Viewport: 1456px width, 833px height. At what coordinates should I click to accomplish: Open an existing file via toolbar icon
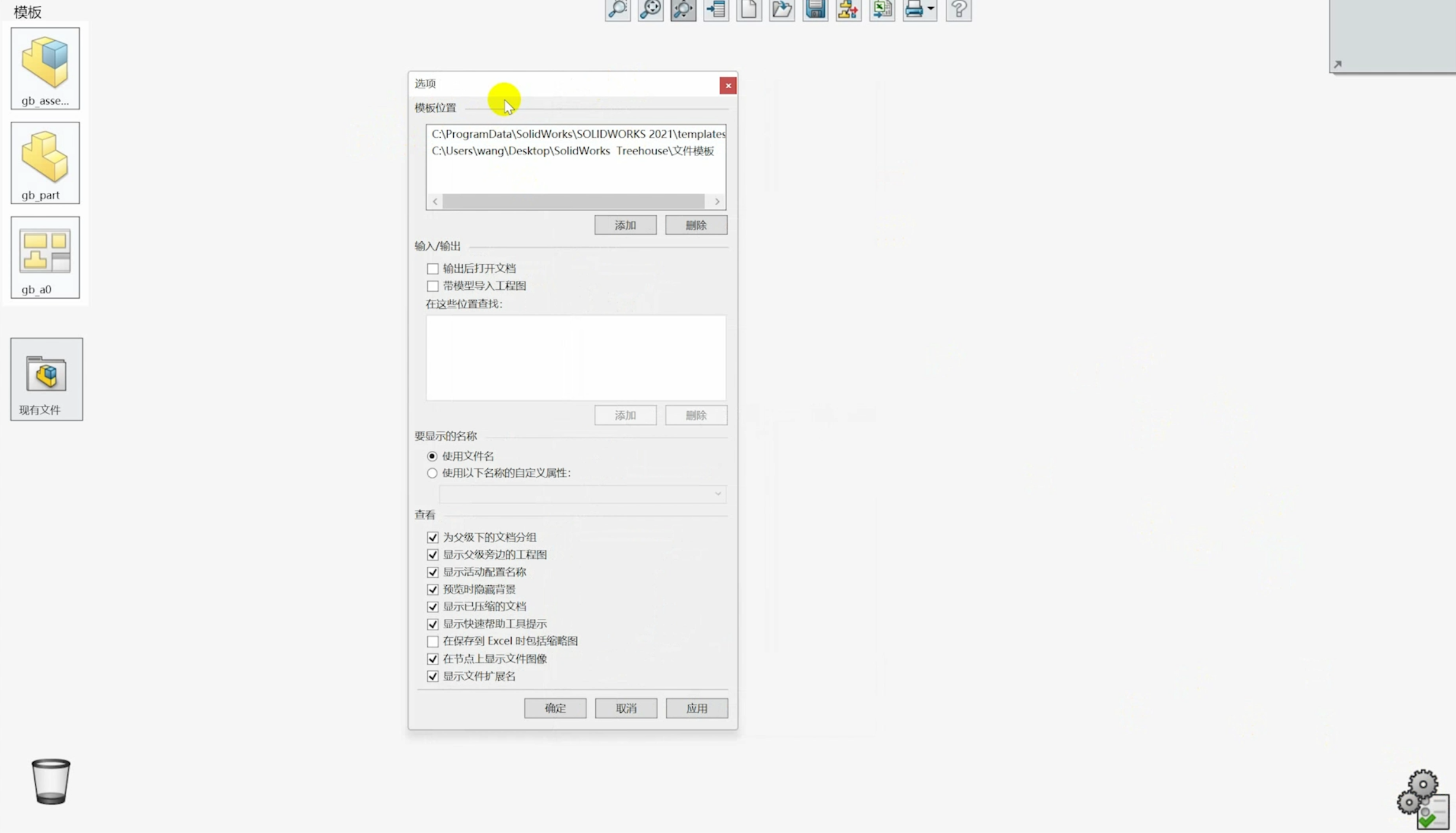click(782, 9)
